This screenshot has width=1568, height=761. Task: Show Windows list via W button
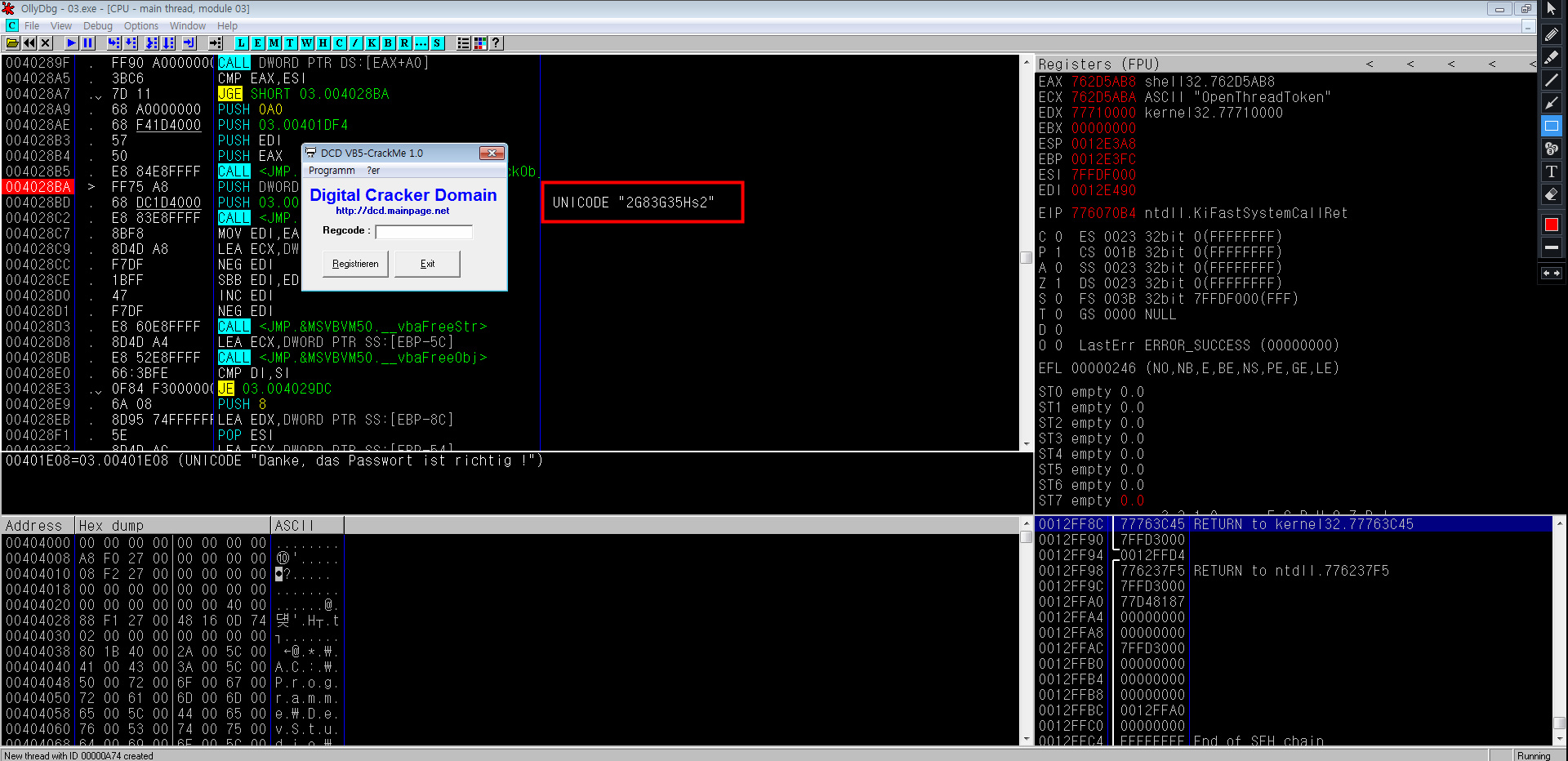pos(307,43)
